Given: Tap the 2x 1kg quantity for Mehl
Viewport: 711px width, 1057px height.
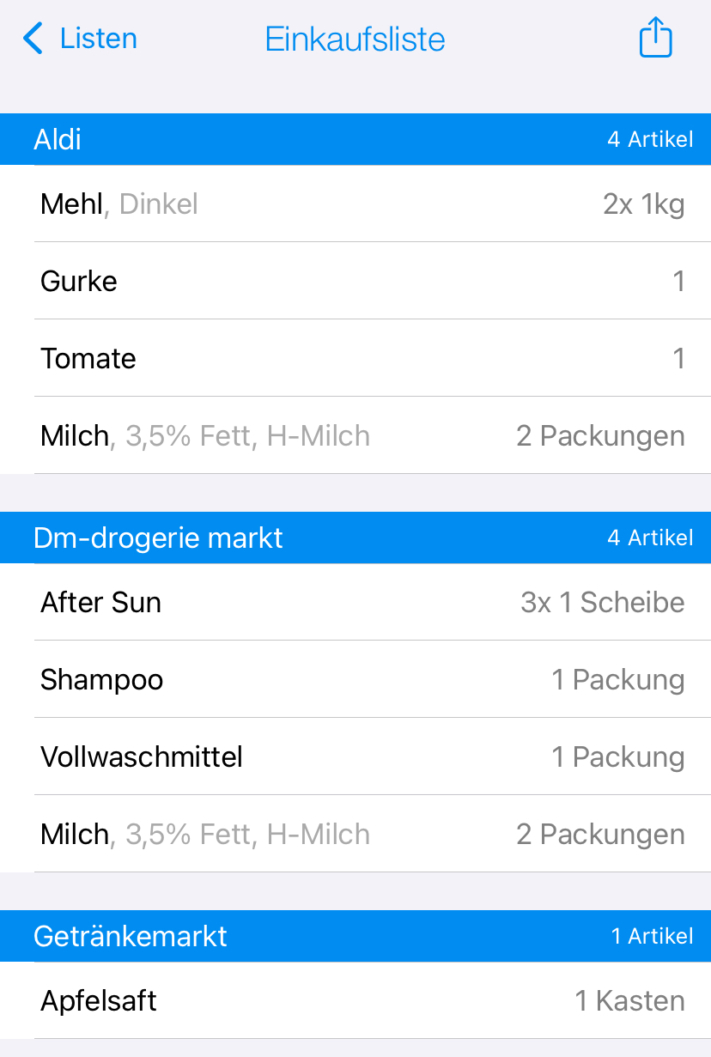Looking at the screenshot, I should [x=644, y=204].
